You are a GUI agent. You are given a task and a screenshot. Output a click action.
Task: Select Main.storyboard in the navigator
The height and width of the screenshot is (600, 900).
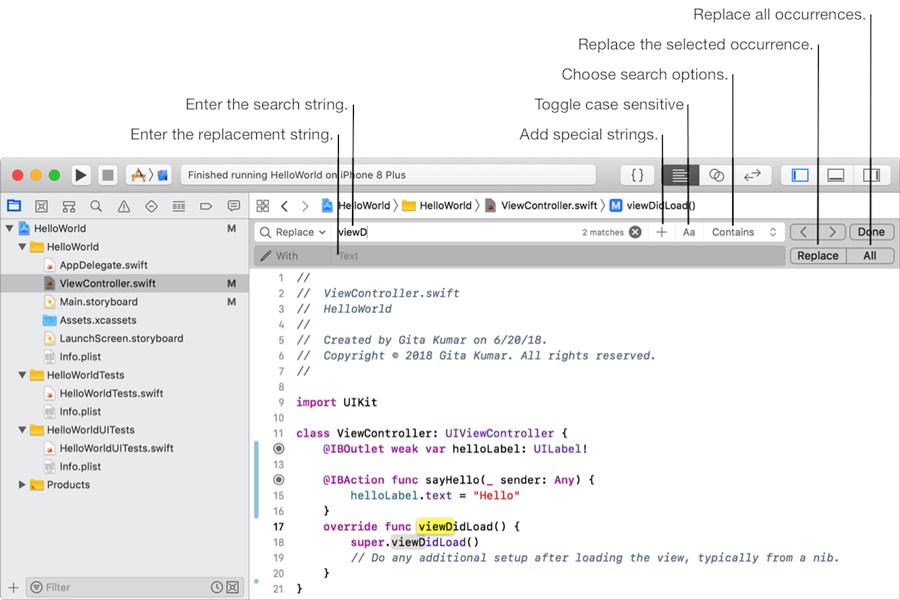click(98, 302)
